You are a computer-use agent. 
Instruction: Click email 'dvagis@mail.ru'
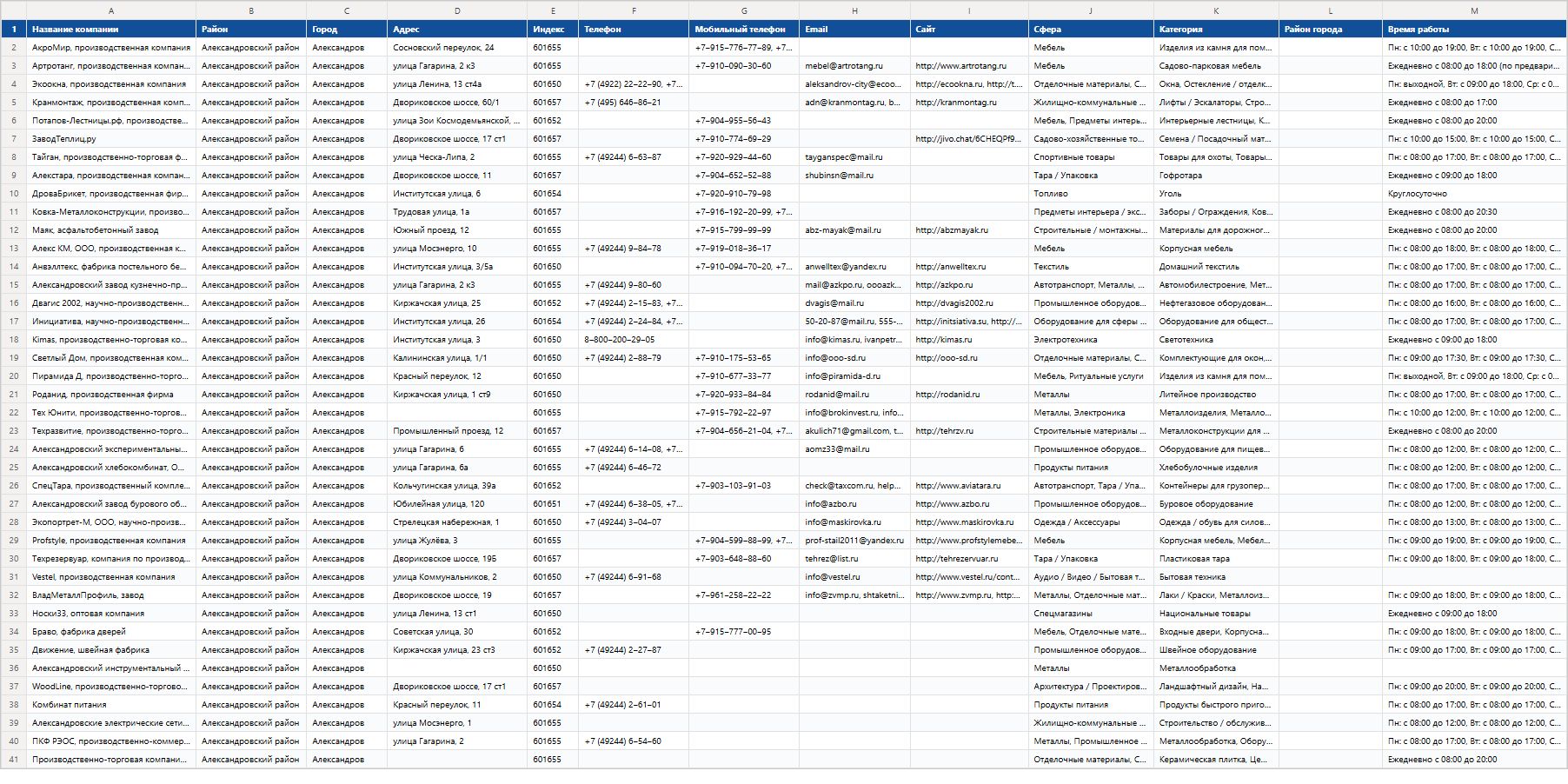point(854,302)
